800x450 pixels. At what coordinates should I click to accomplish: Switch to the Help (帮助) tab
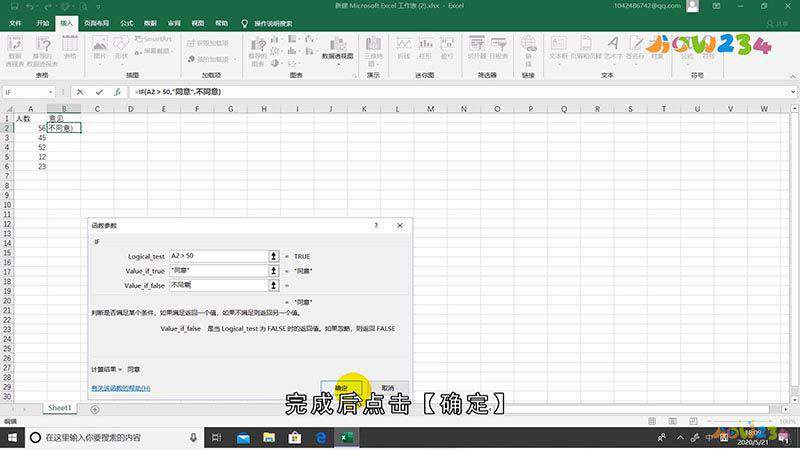221,23
